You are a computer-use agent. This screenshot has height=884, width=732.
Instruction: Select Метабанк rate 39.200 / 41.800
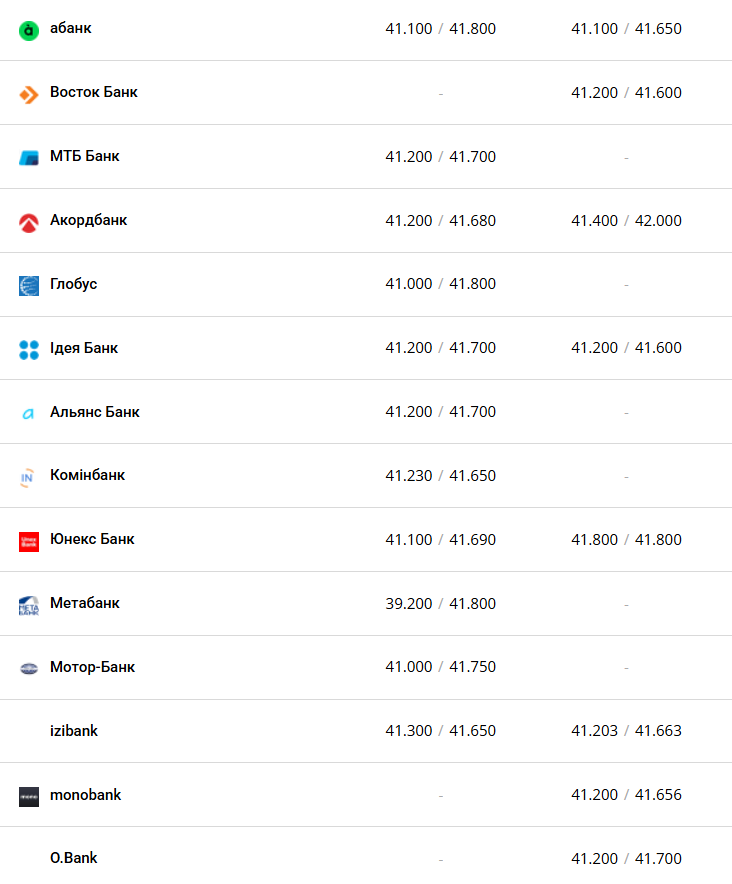coord(440,604)
